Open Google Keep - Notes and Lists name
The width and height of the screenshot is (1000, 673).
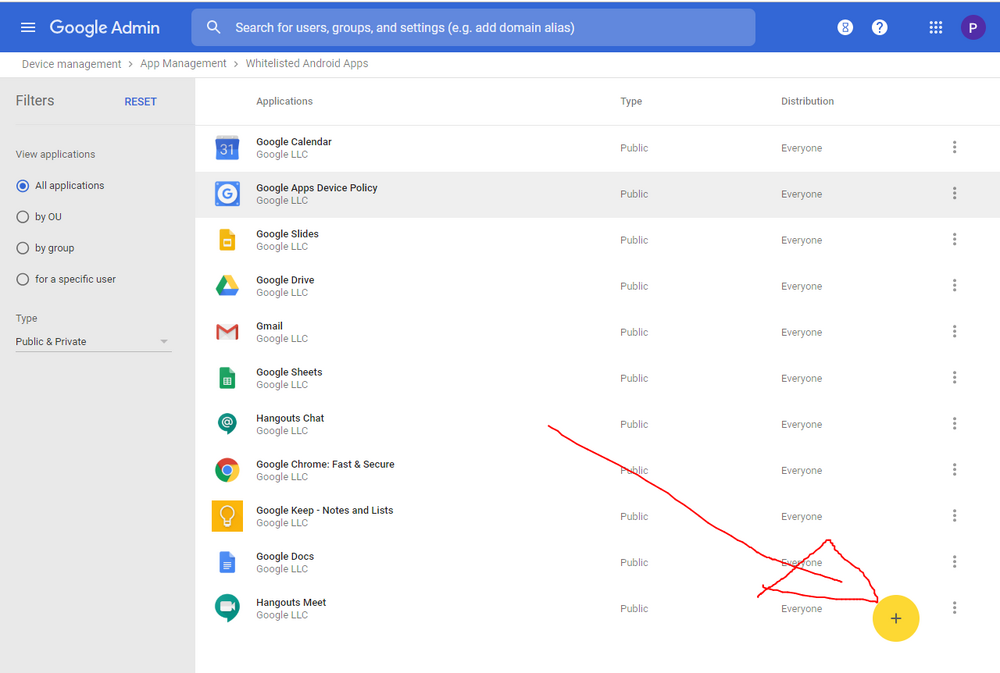tap(325, 510)
